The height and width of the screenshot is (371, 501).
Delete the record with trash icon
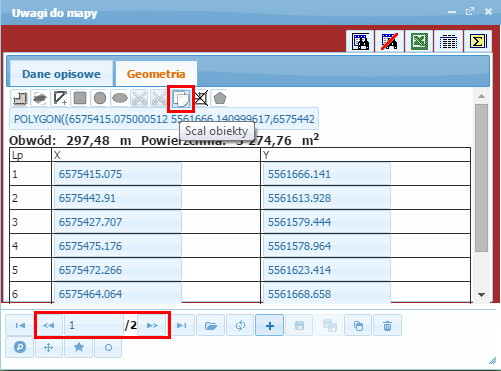point(387,325)
